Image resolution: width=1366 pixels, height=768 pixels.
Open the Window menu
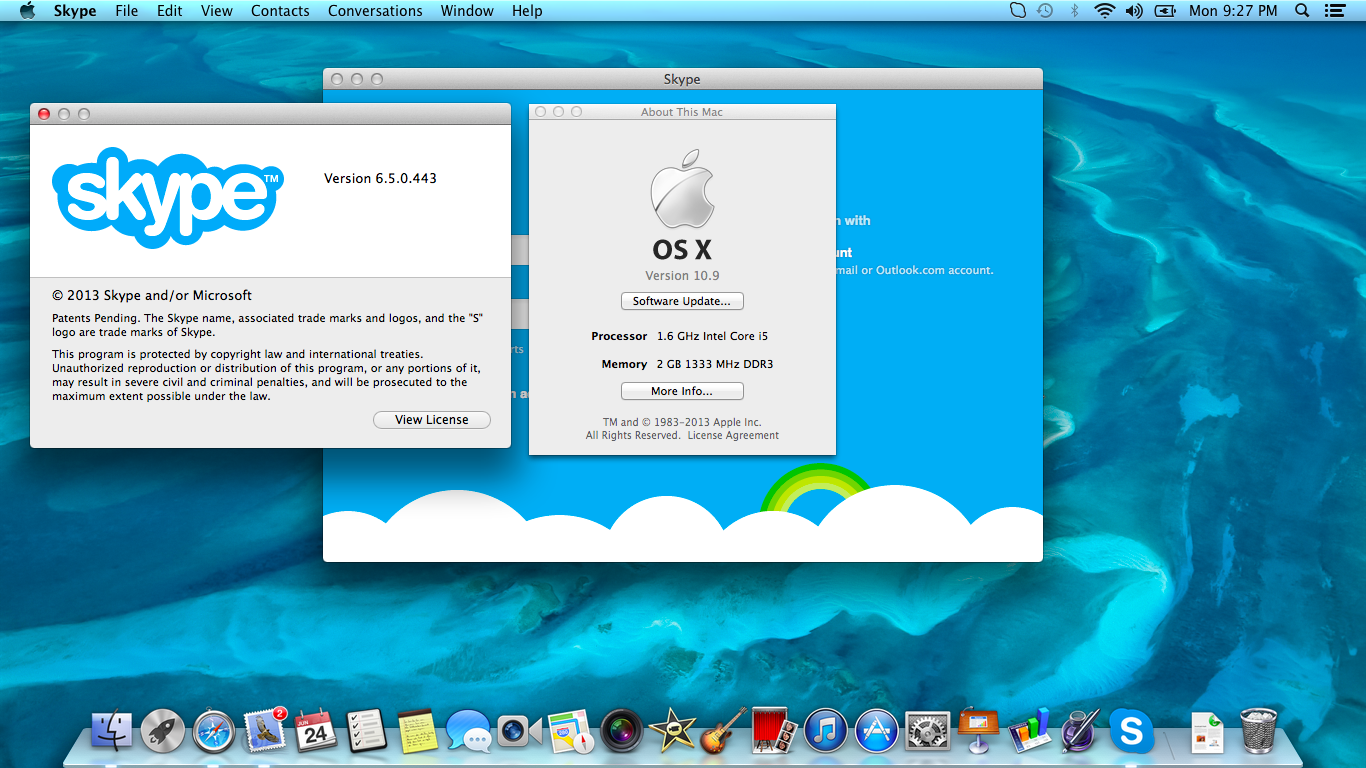(x=467, y=11)
